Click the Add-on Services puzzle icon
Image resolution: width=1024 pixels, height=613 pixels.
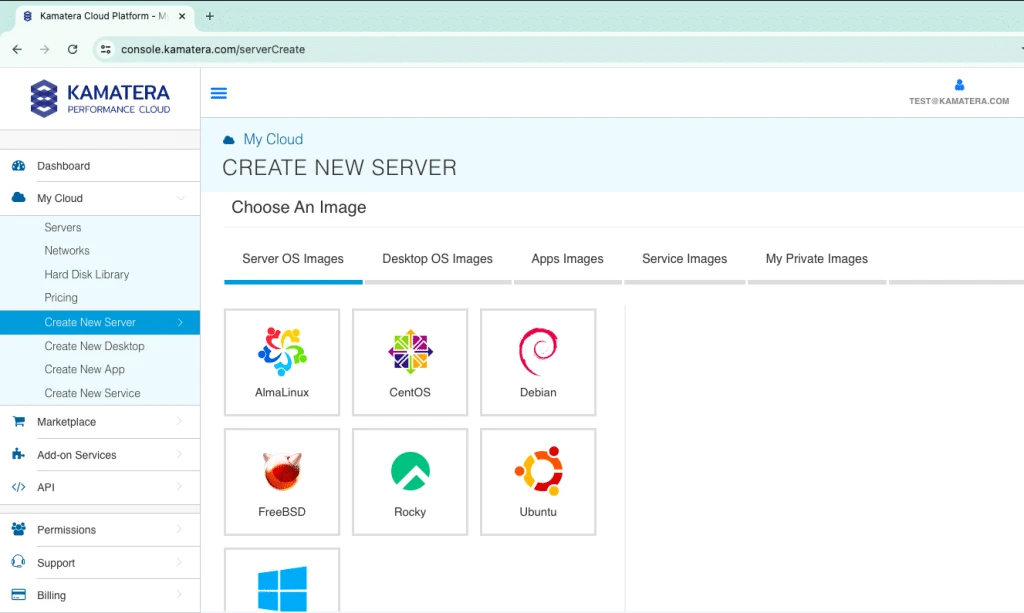coord(18,454)
